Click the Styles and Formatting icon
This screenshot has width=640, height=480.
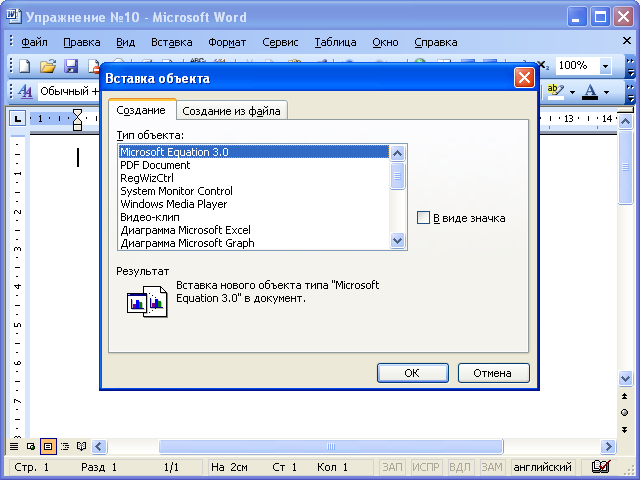(25, 91)
